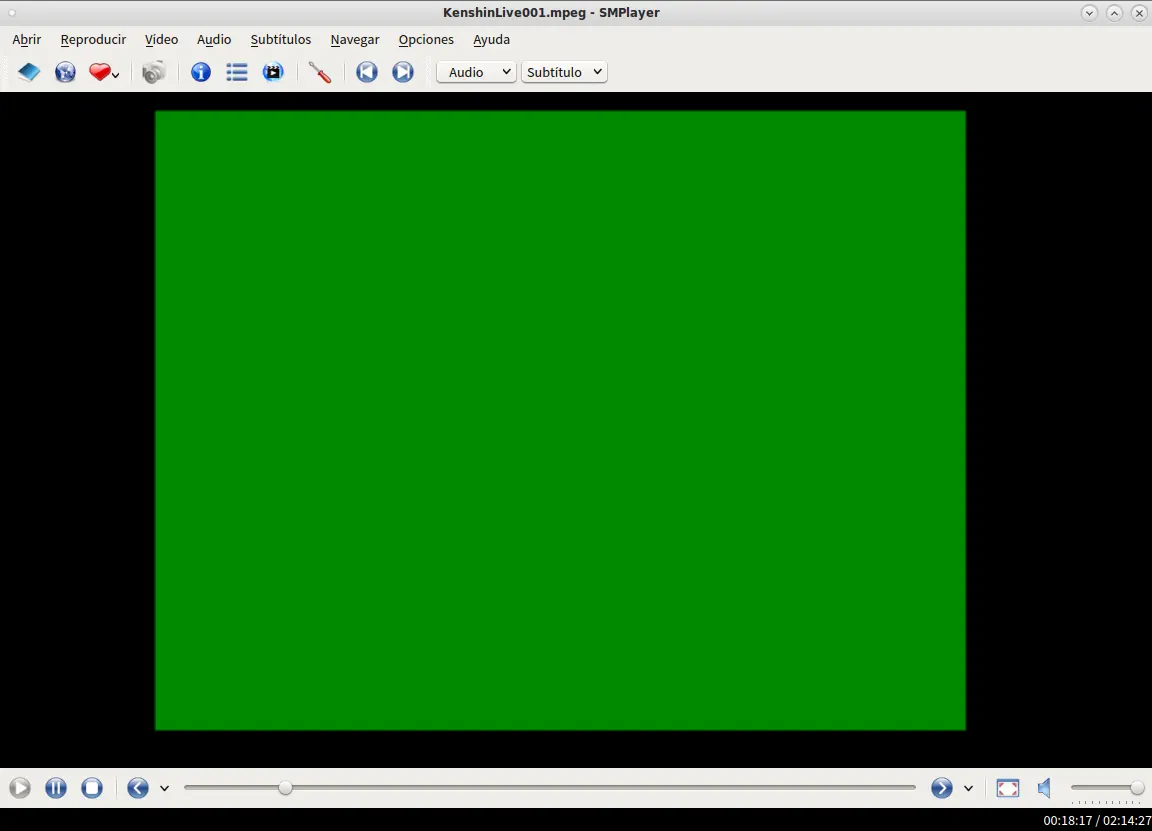The width and height of the screenshot is (1152, 831).
Task: Go to previous item in playlist
Action: click(367, 72)
